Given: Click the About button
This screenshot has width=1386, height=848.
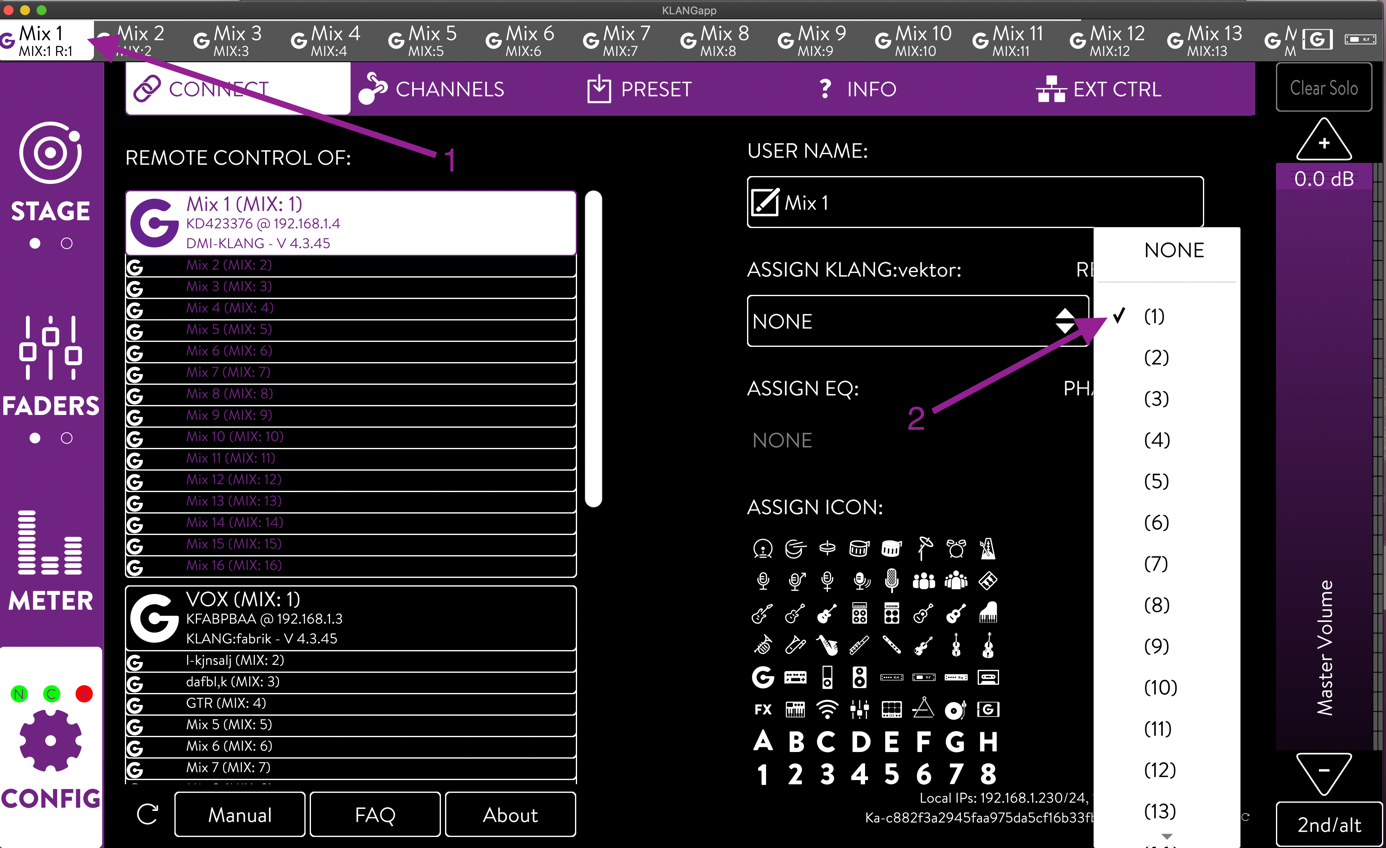Looking at the screenshot, I should (x=510, y=815).
